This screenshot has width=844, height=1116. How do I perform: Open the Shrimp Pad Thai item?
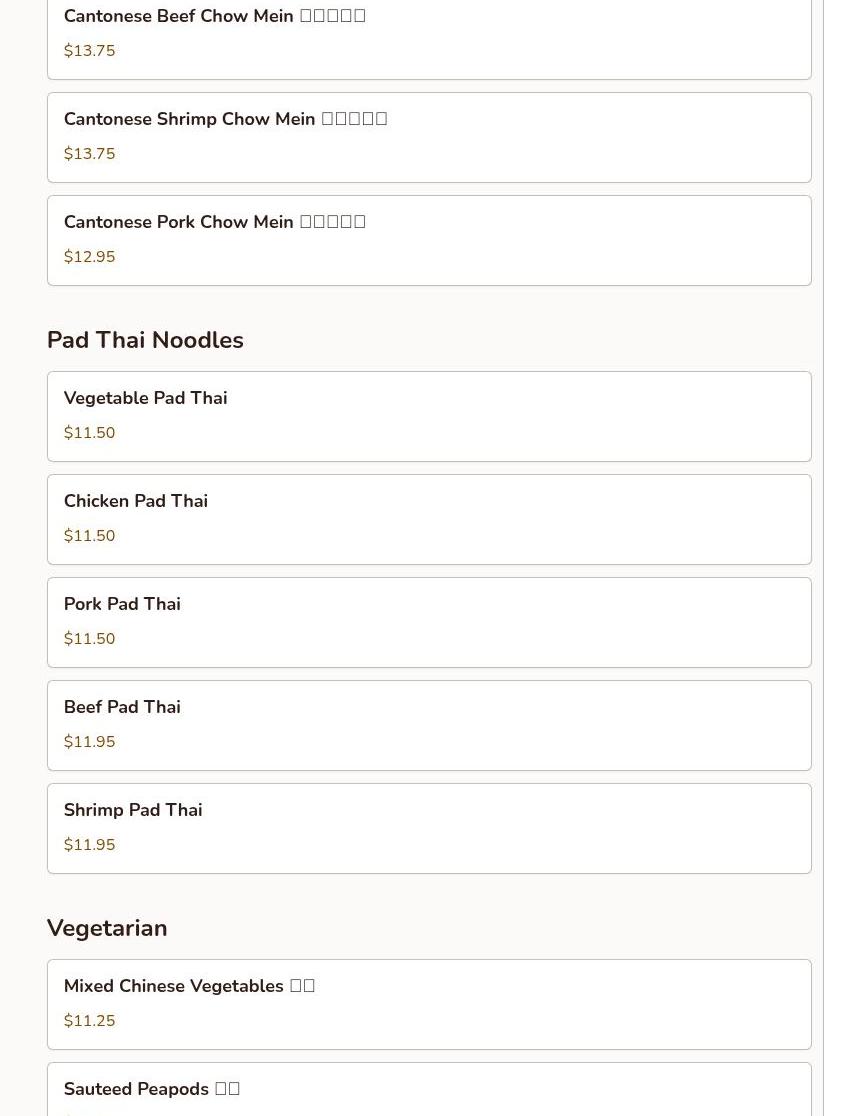(x=428, y=828)
